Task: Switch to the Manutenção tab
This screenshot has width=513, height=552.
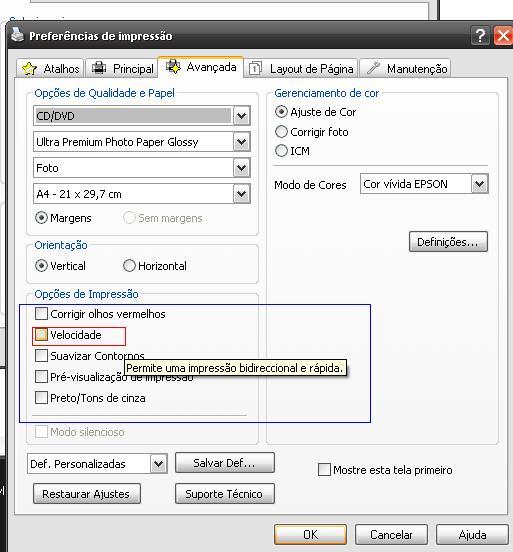Action: pyautogui.click(x=405, y=68)
